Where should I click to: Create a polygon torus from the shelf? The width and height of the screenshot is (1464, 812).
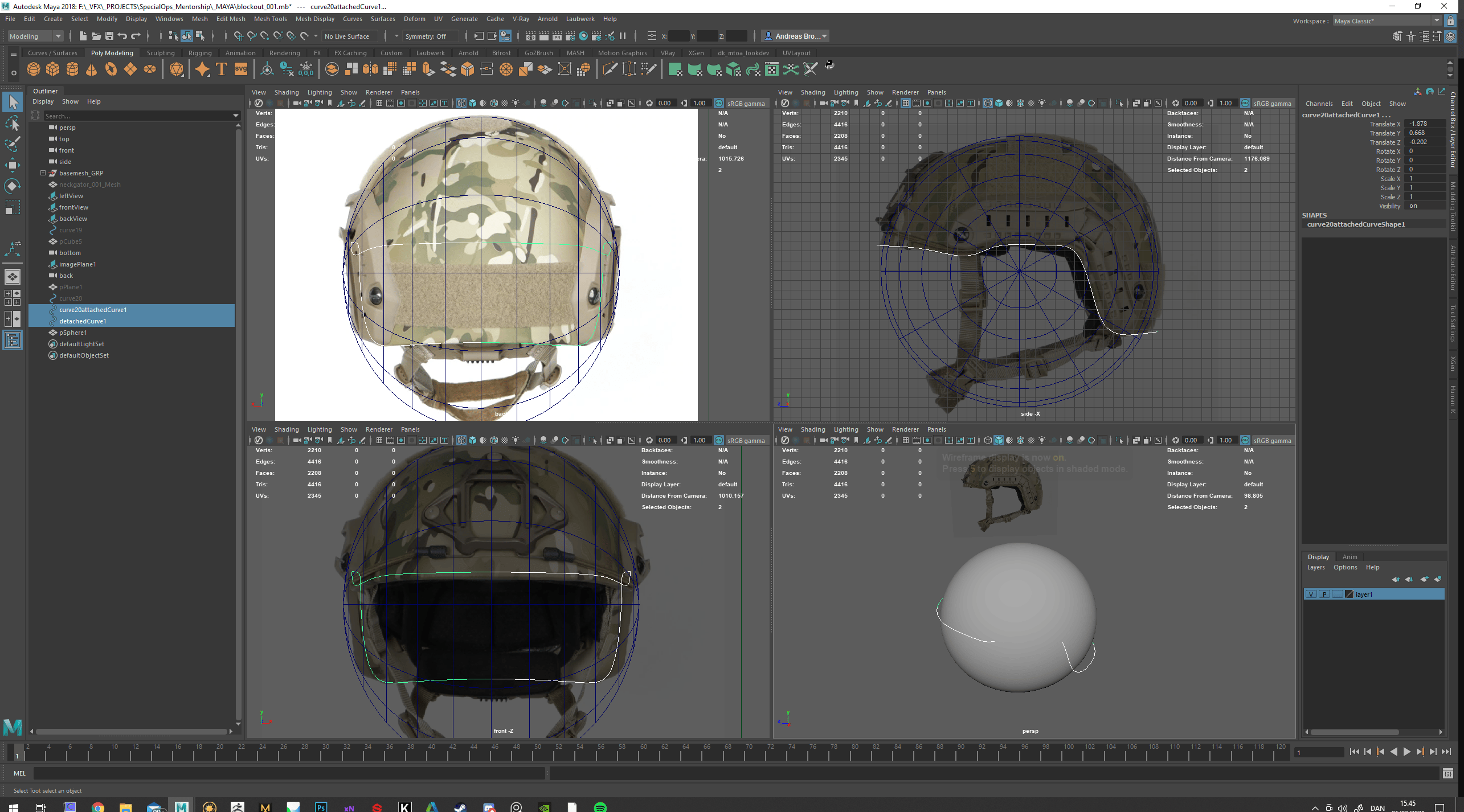click(111, 69)
